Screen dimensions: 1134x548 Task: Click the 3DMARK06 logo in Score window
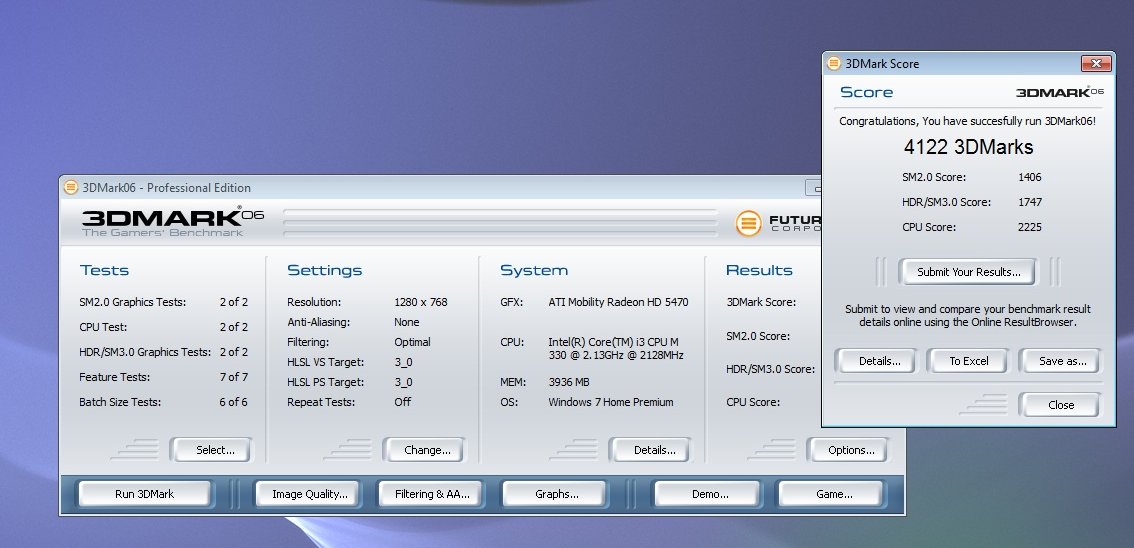[x=1060, y=92]
